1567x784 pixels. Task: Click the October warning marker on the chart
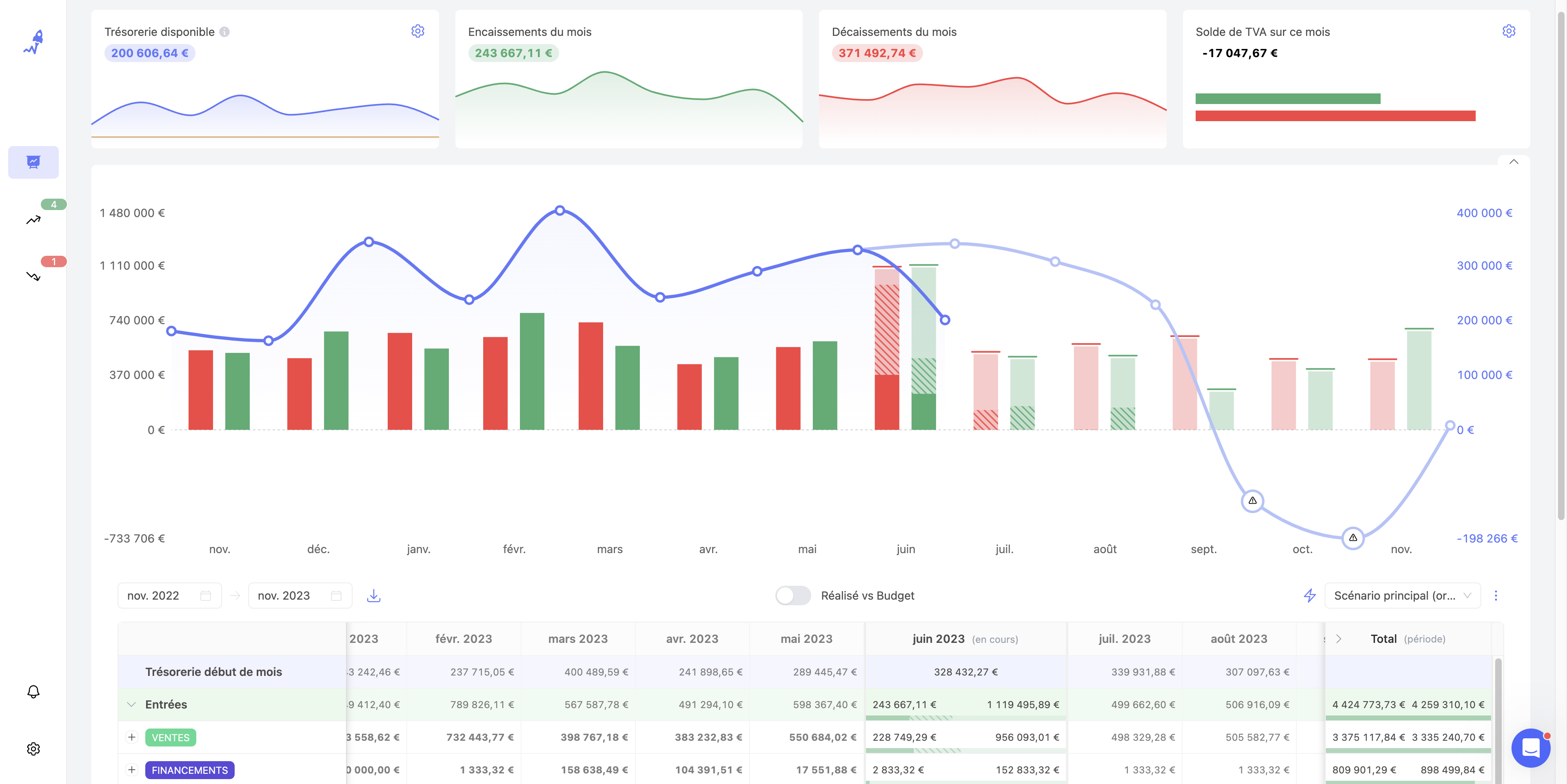pos(1352,538)
